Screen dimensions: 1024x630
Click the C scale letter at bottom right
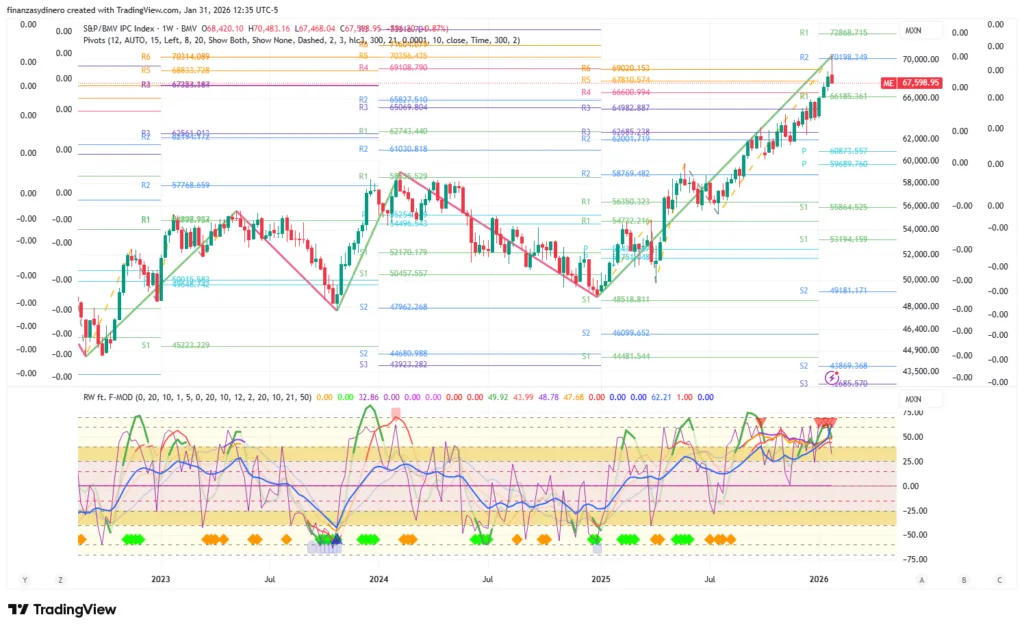coord(999,579)
